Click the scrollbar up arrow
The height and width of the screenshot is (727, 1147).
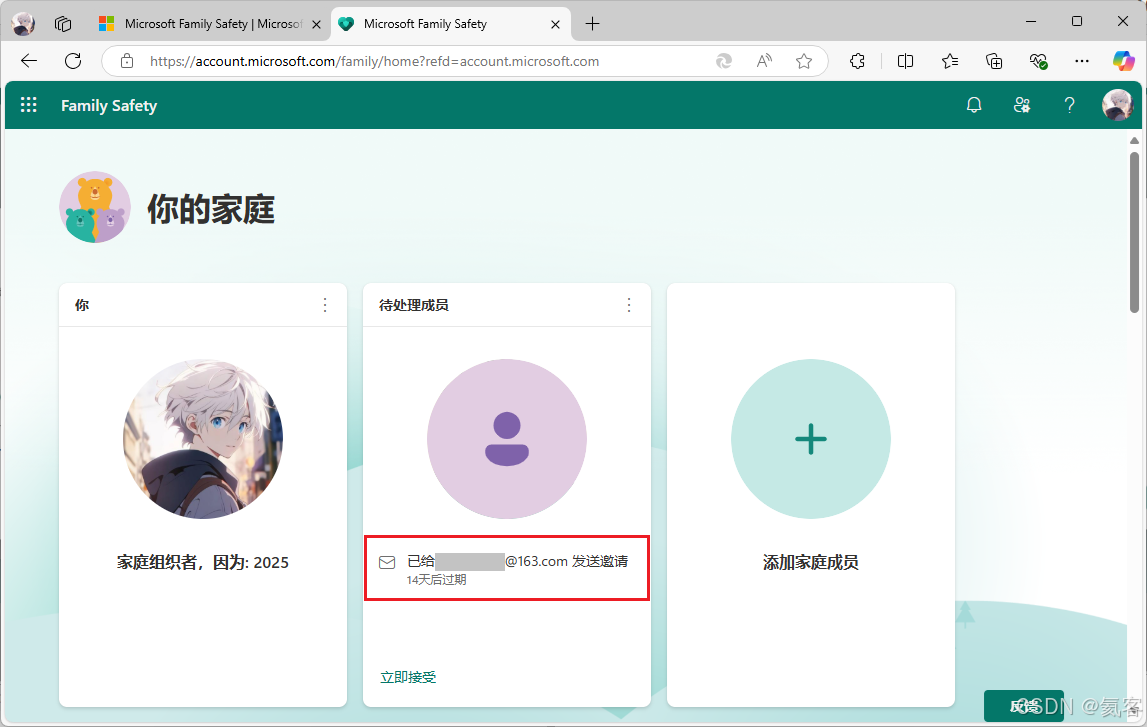pos(1135,140)
